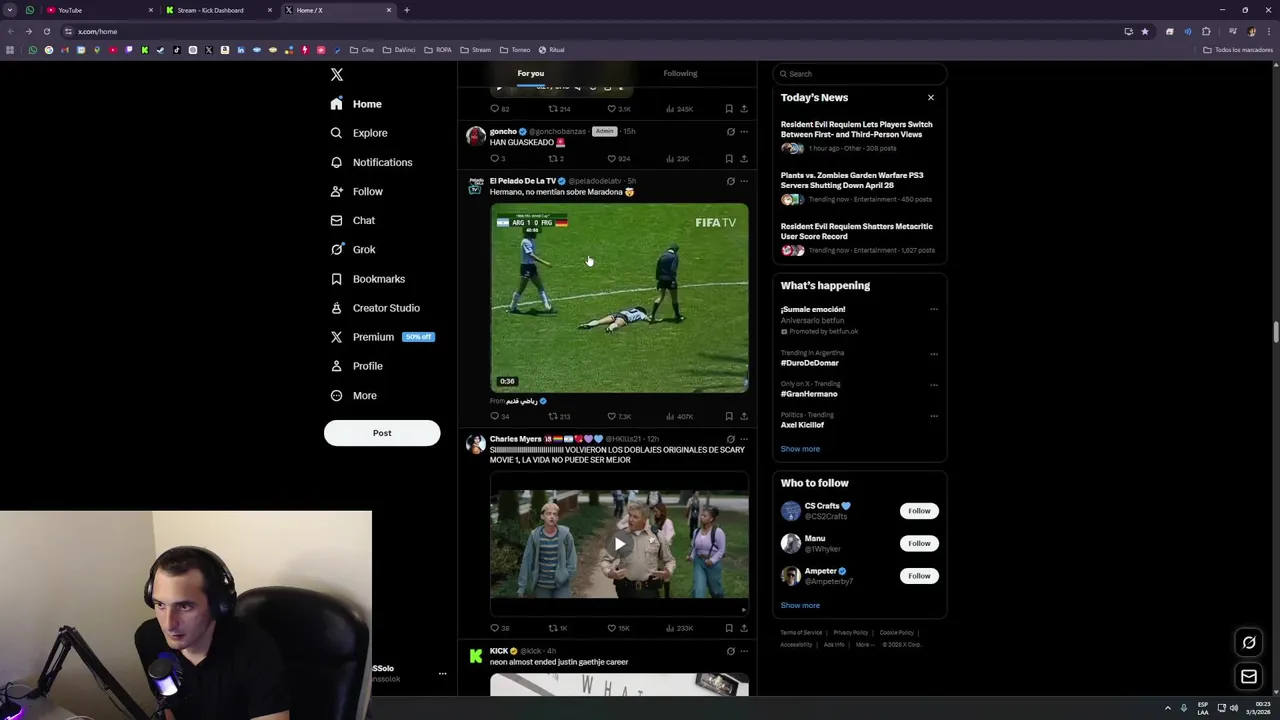Bookmark this page star icon

click(1145, 31)
